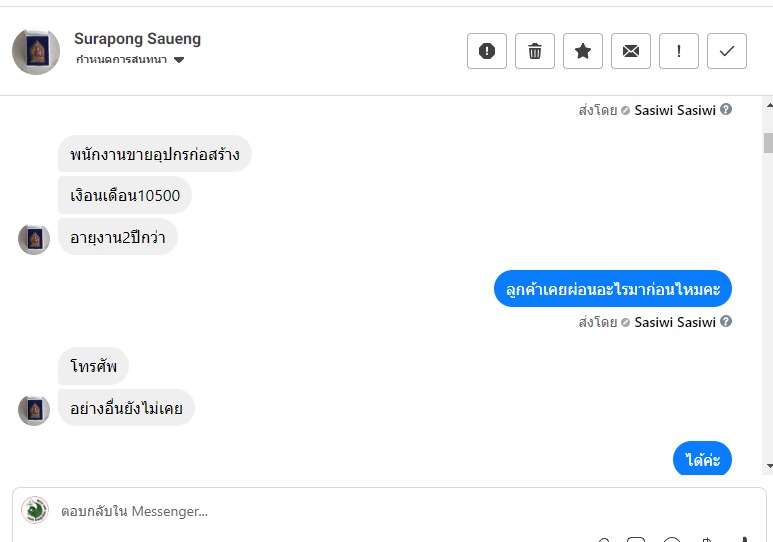The image size is (773, 542).
Task: Click sender avatar next to อายุงาน2ปีกว่า
Action: pos(34,239)
